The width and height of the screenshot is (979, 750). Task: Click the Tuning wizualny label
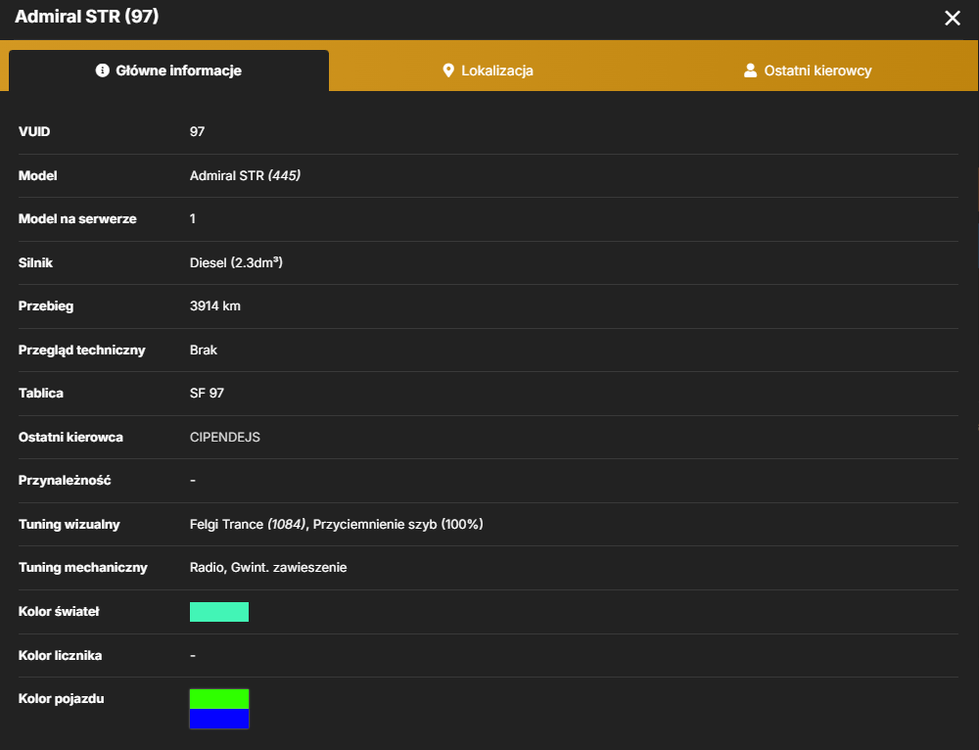(69, 524)
